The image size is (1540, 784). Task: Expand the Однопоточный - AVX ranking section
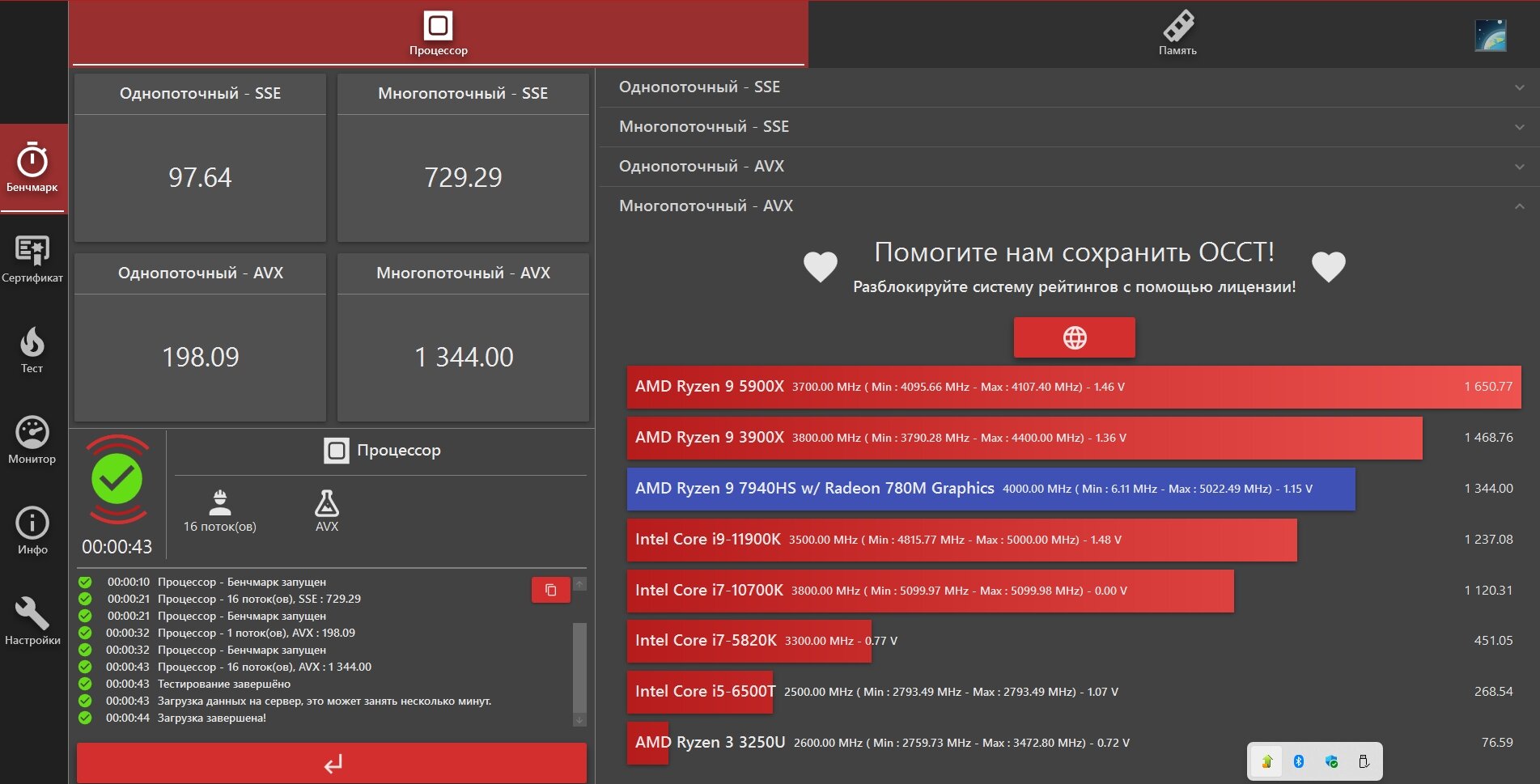pos(1069,167)
